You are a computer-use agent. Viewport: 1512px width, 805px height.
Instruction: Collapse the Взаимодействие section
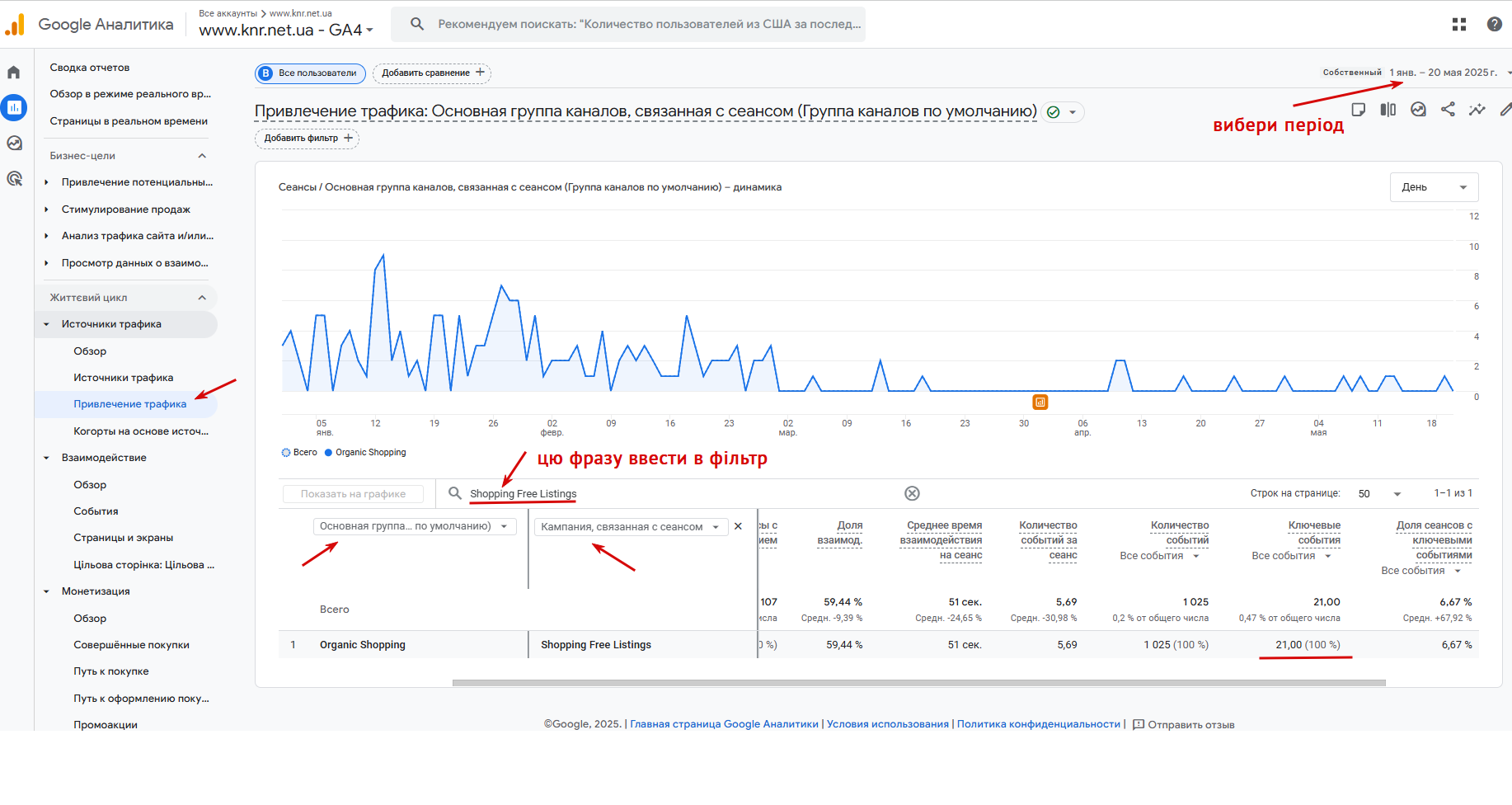click(46, 458)
